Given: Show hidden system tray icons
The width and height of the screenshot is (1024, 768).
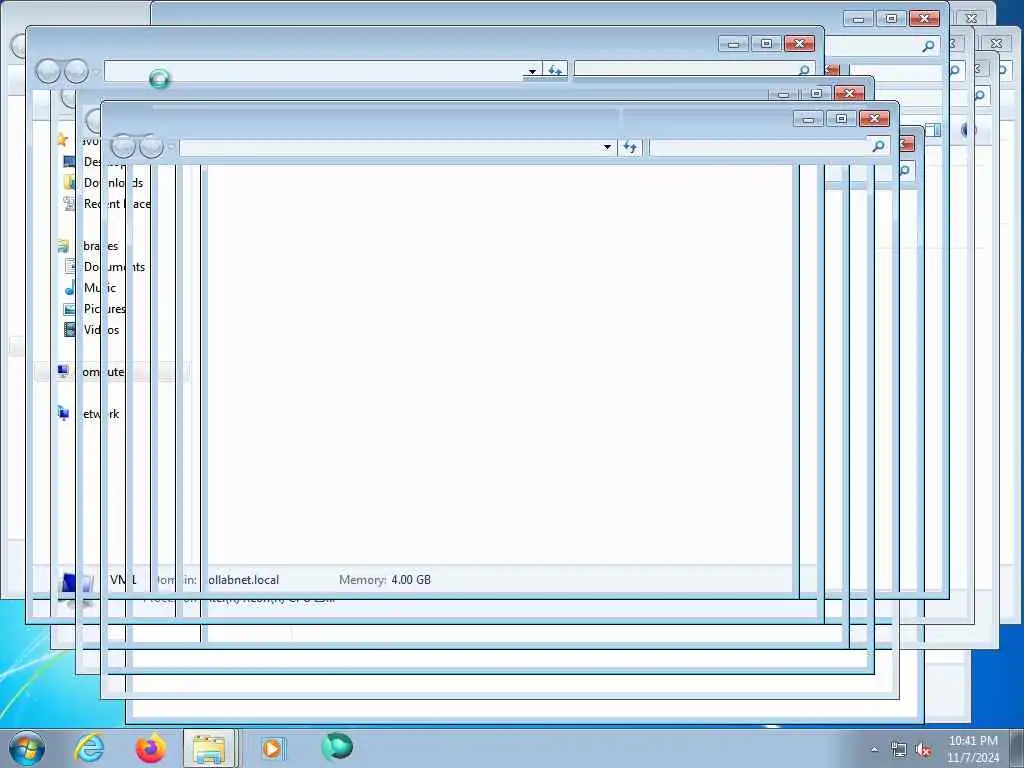Looking at the screenshot, I should [874, 749].
